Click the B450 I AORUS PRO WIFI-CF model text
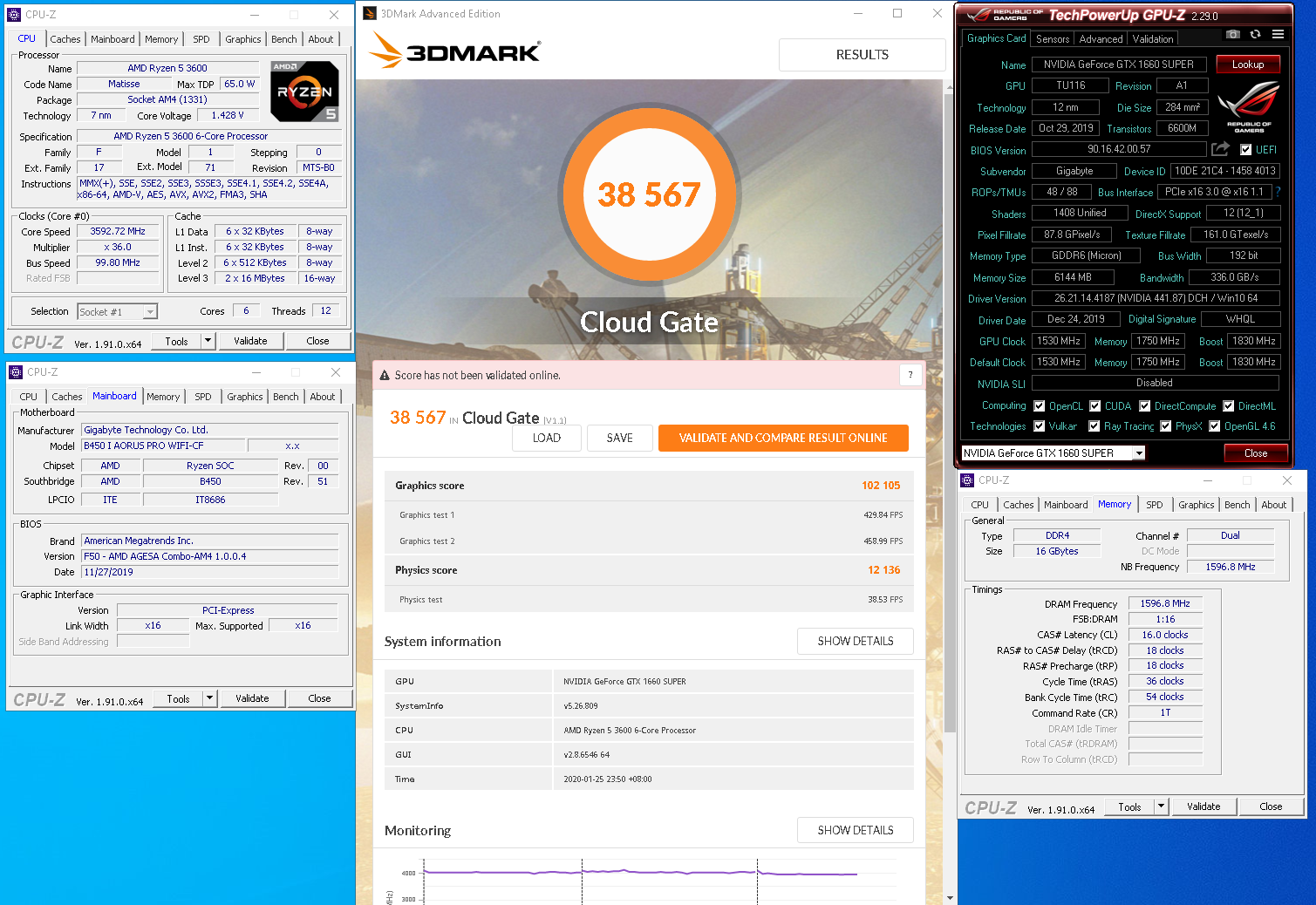Viewport: 1316px width, 905px height. click(x=144, y=446)
